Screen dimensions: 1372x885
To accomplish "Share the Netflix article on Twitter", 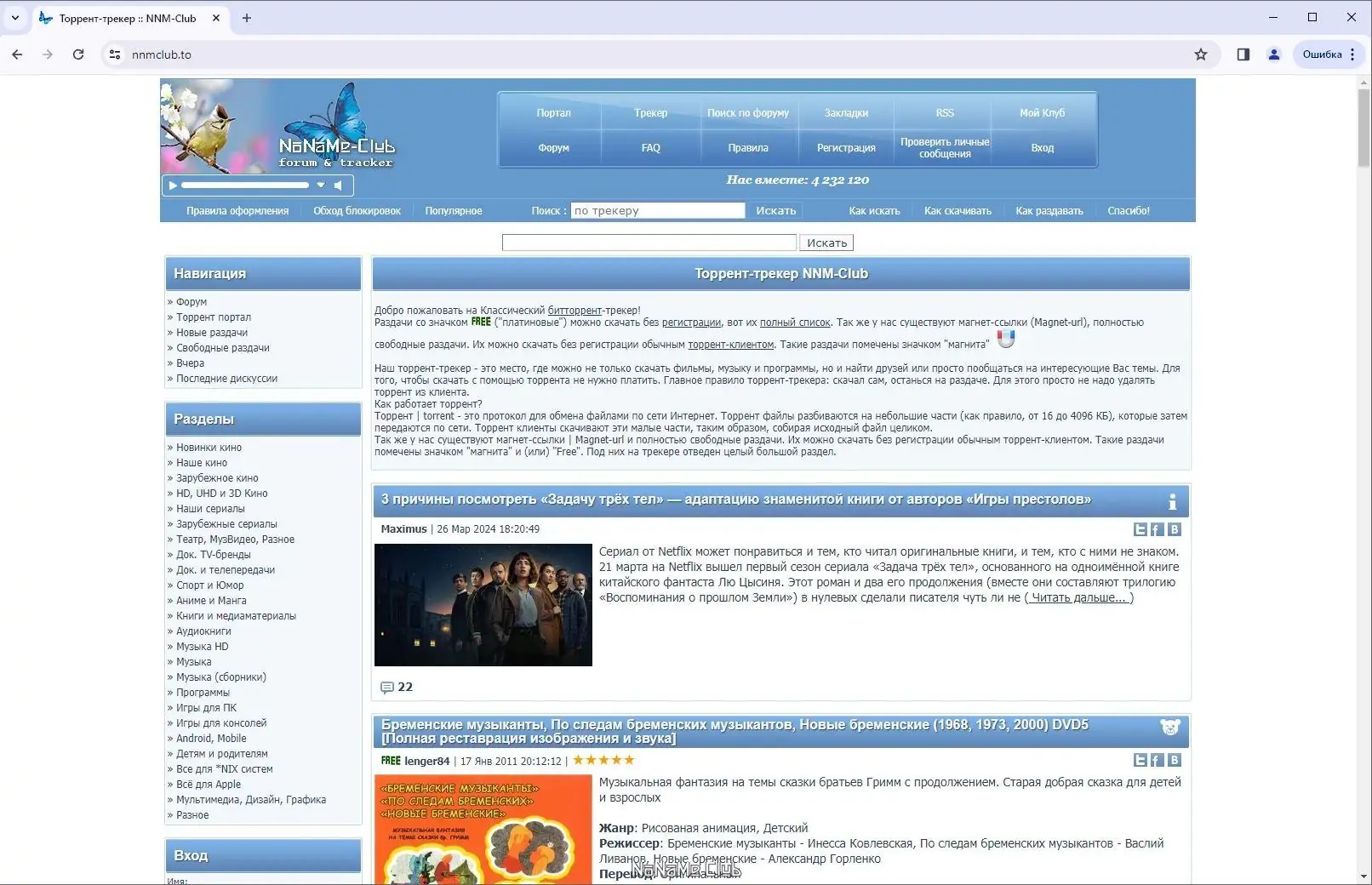I will point(1140,529).
